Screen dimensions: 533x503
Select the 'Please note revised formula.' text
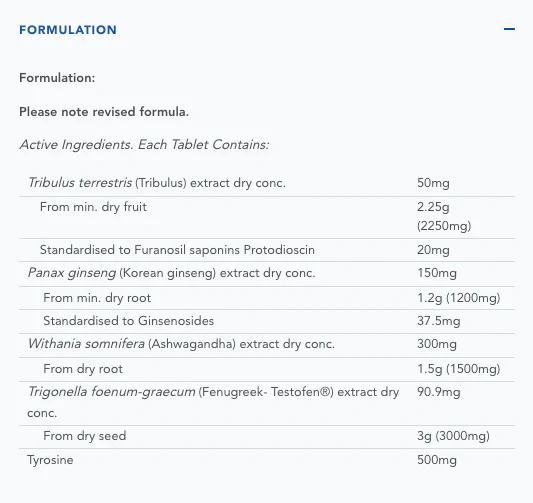point(104,112)
